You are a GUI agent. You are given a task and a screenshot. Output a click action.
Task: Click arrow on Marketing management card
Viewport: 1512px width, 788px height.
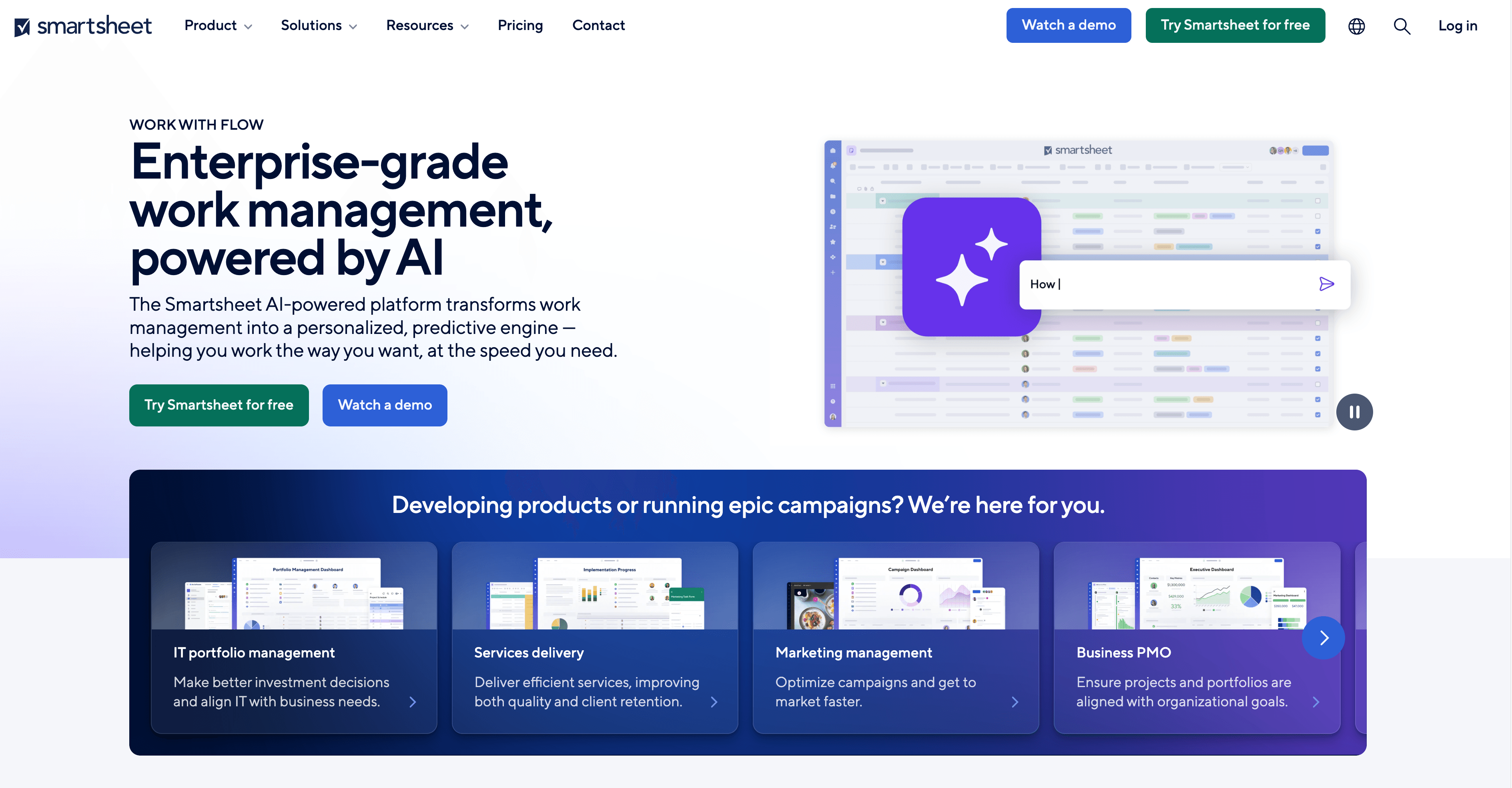(x=1015, y=702)
